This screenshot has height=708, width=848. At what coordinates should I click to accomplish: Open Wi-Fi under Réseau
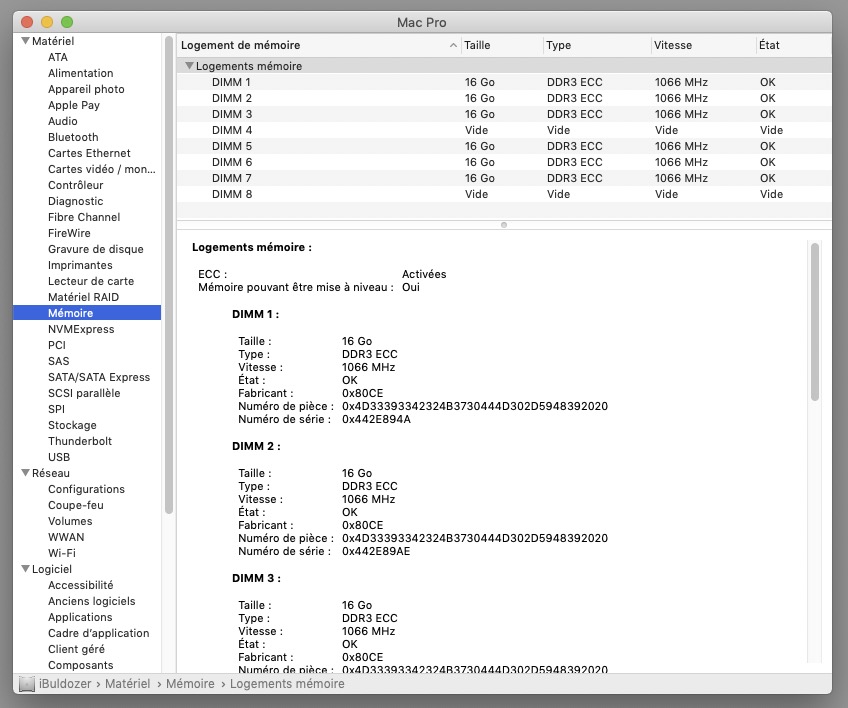[x=62, y=553]
